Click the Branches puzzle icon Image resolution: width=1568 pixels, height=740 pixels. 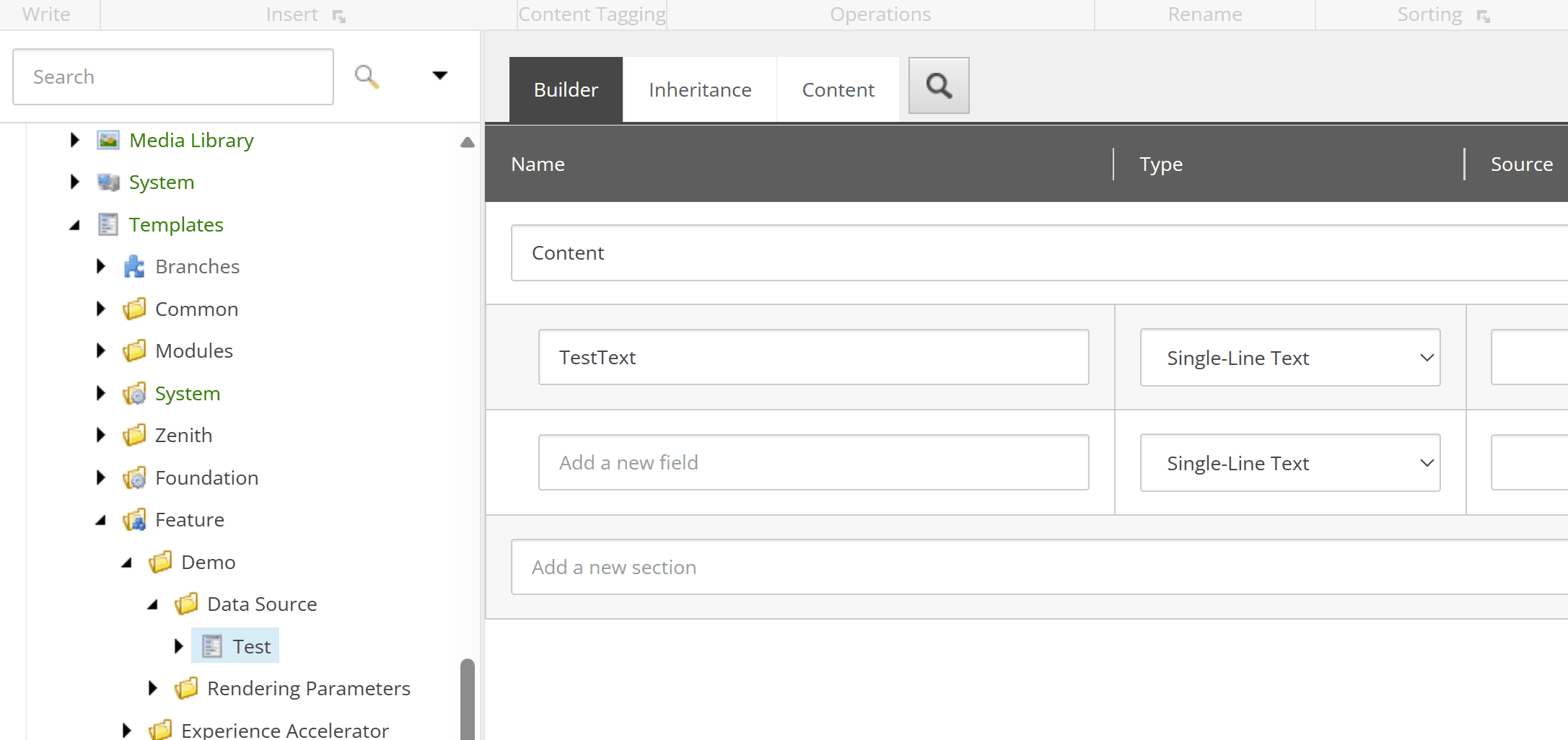pyautogui.click(x=134, y=267)
